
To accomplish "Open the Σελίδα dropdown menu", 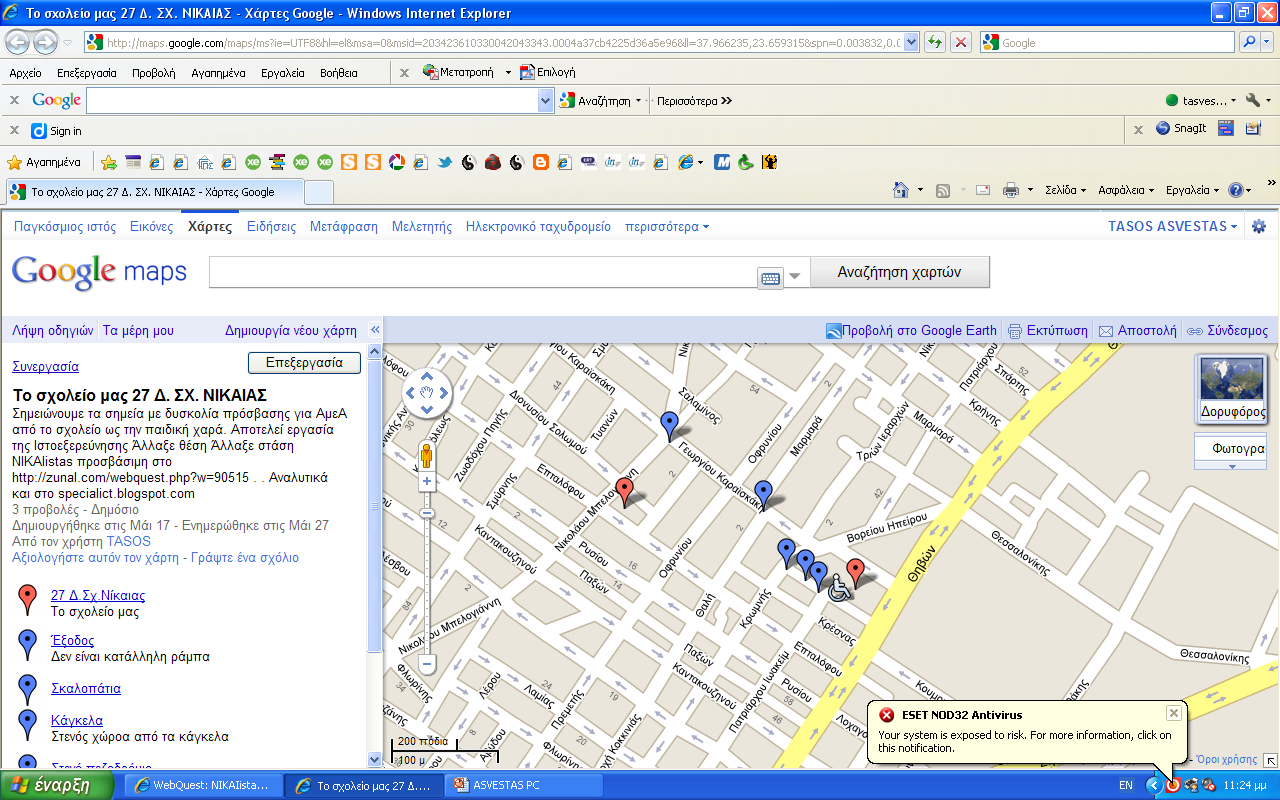I will click(x=1066, y=190).
